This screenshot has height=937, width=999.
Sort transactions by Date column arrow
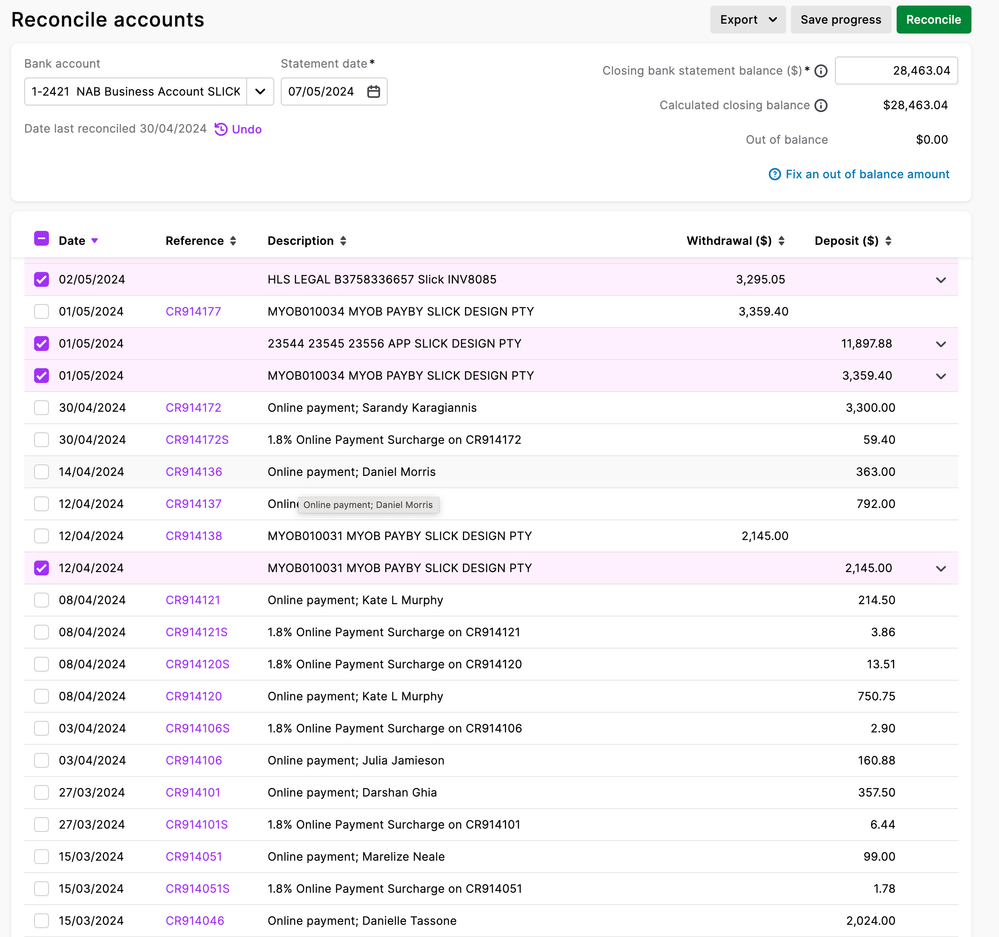click(x=95, y=241)
